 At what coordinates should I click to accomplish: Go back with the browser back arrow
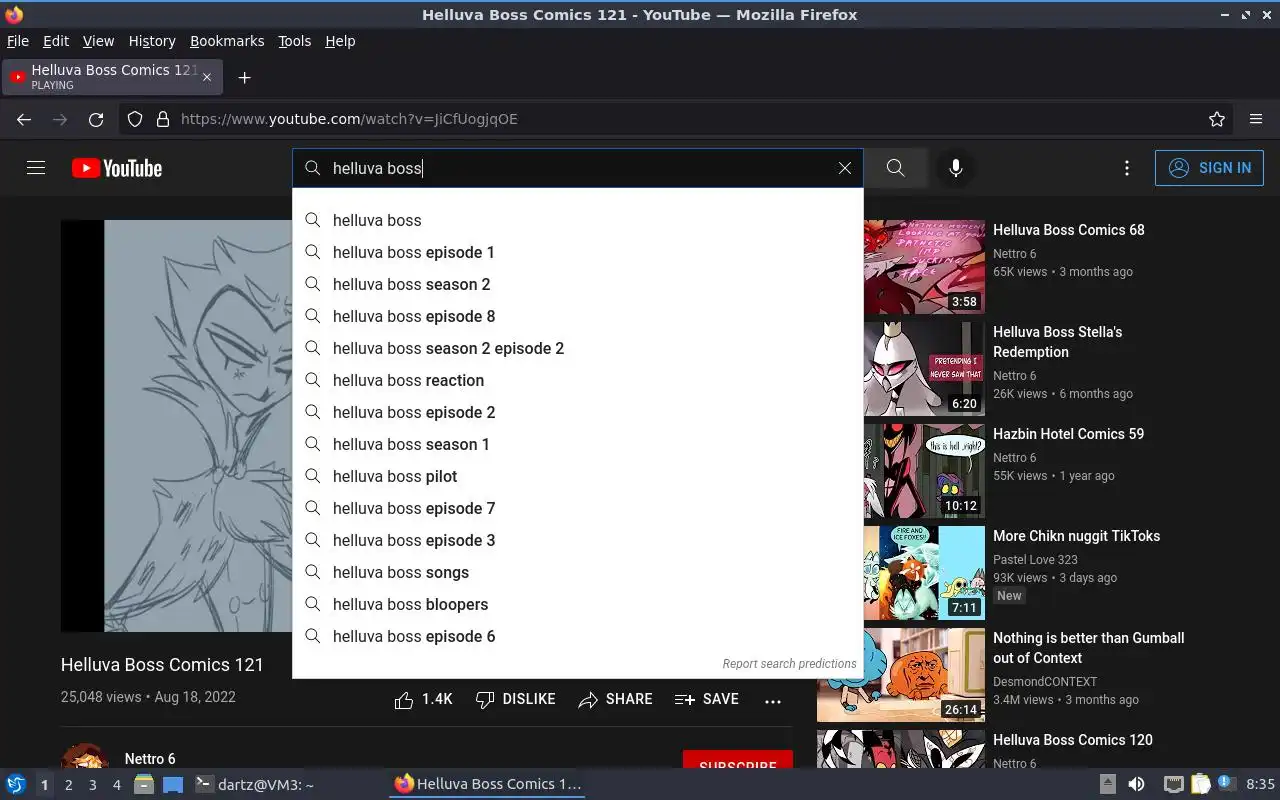24,119
